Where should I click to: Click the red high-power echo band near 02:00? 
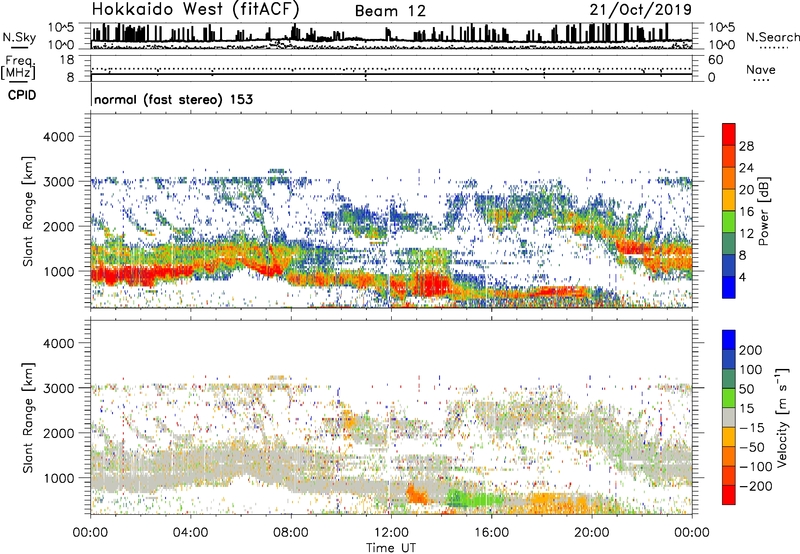pyautogui.click(x=141, y=274)
